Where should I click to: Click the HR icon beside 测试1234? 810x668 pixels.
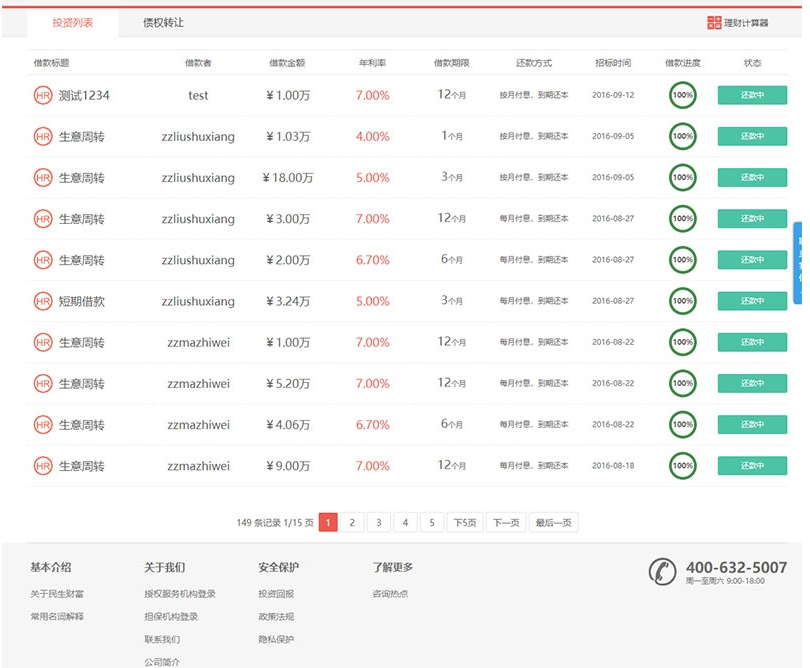tap(43, 95)
